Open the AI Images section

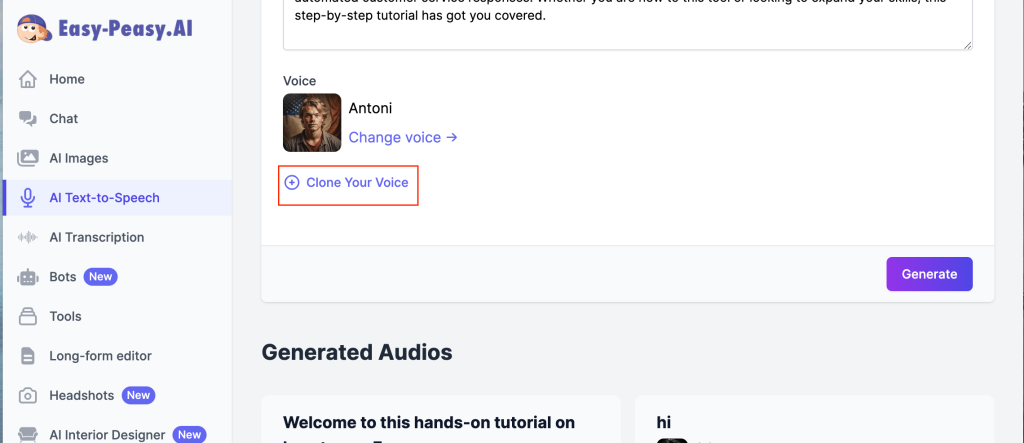click(78, 158)
